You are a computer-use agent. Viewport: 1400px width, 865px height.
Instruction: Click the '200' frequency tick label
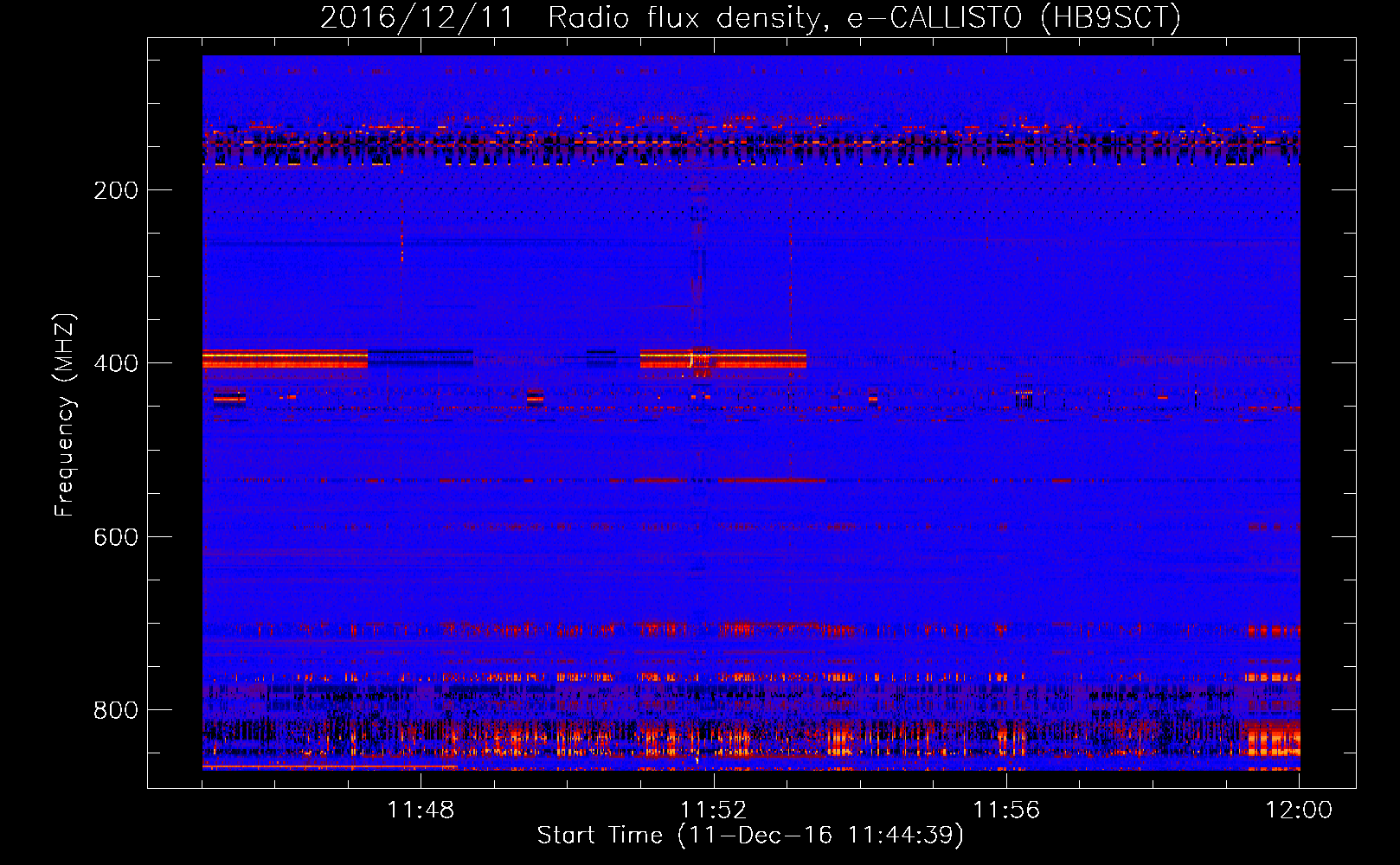pos(116,190)
